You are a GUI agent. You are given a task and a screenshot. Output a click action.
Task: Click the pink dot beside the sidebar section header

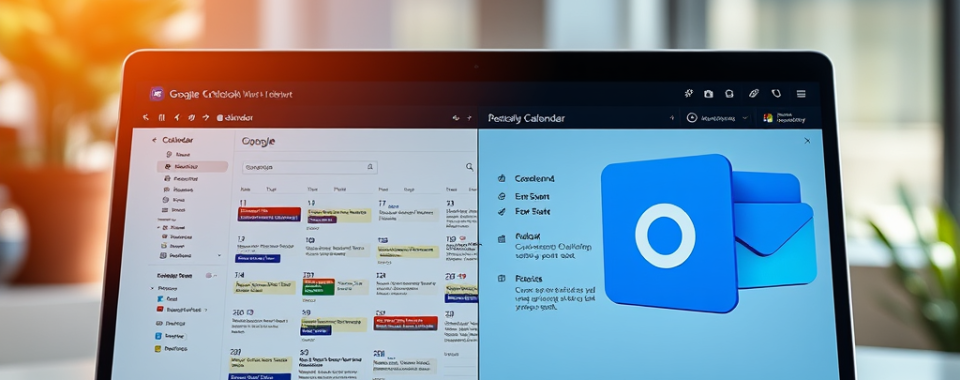tap(208, 276)
